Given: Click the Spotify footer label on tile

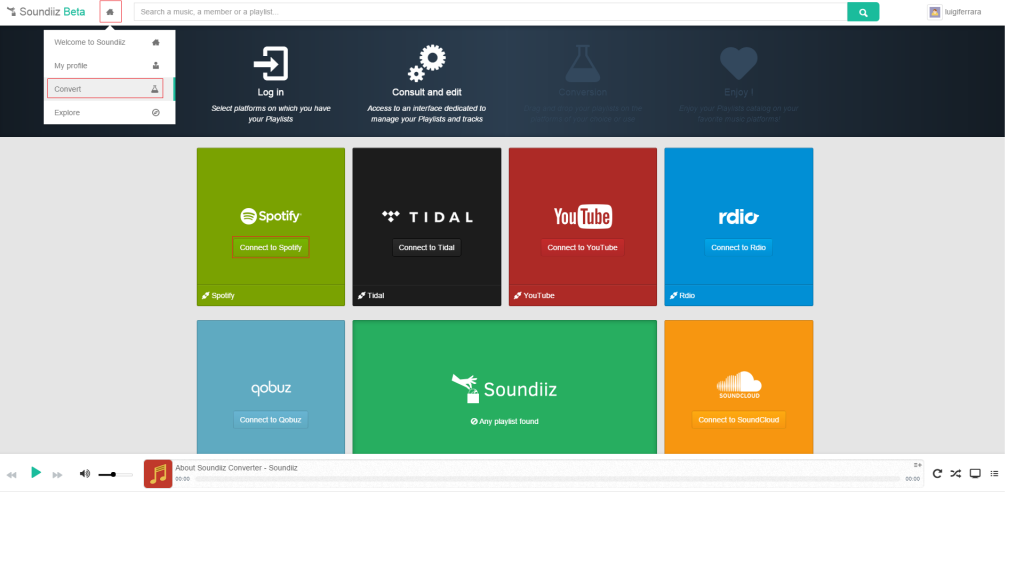Looking at the screenshot, I should click(x=218, y=296).
